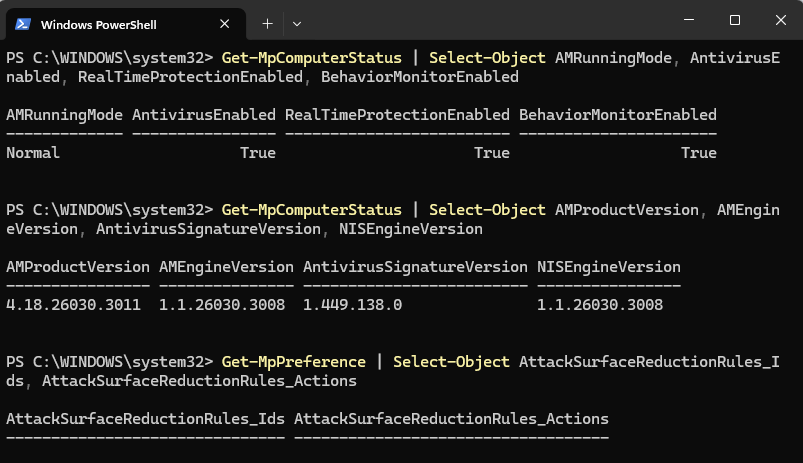Click the signature version 1.449.138.0
Viewport: 803px width, 463px height.
tap(352, 305)
